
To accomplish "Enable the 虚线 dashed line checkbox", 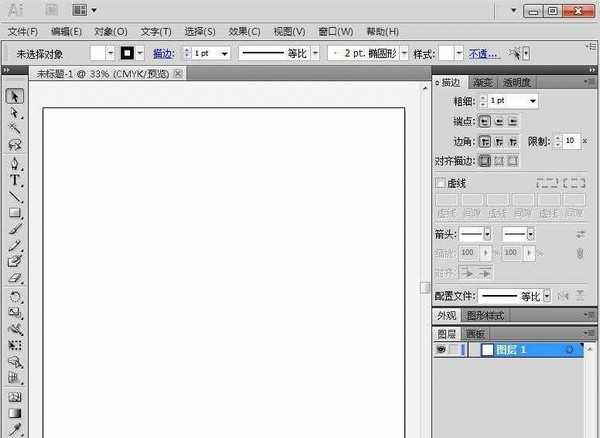I will (x=440, y=183).
